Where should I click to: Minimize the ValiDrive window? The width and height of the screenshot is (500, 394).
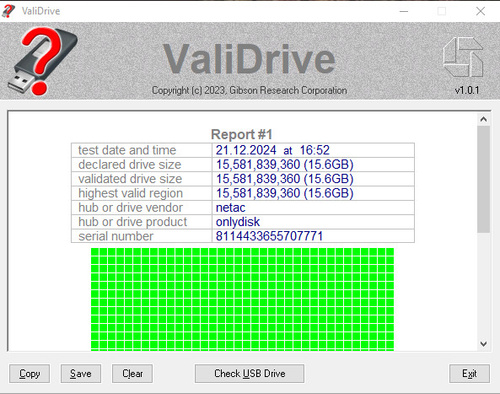404,11
